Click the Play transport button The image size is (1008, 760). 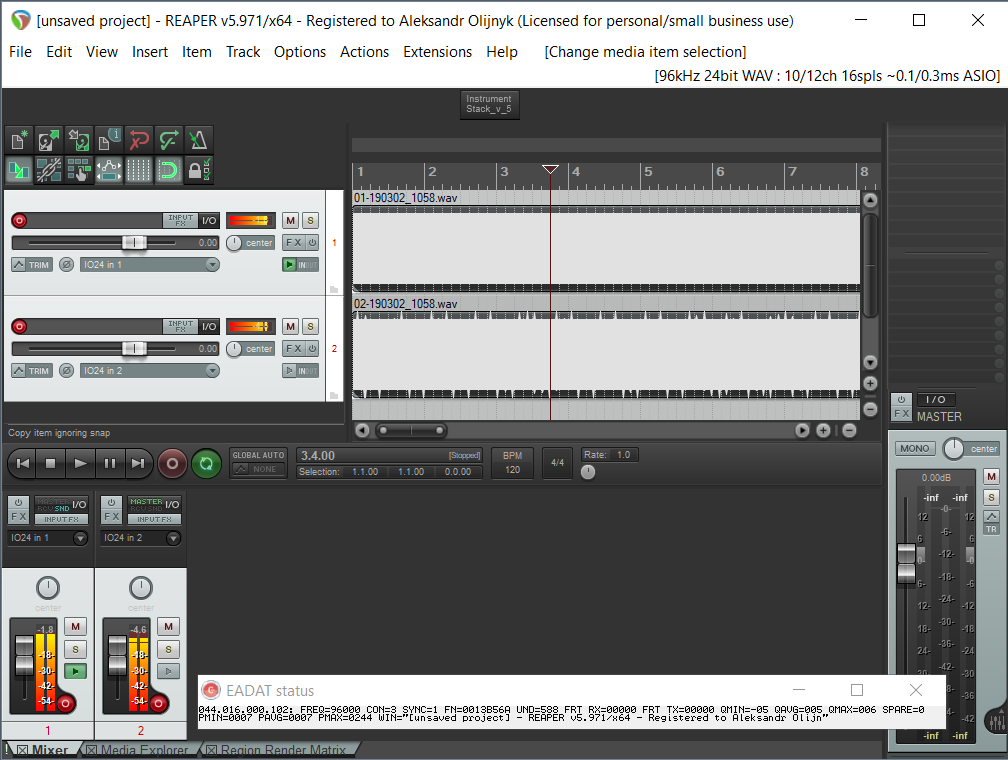80,463
